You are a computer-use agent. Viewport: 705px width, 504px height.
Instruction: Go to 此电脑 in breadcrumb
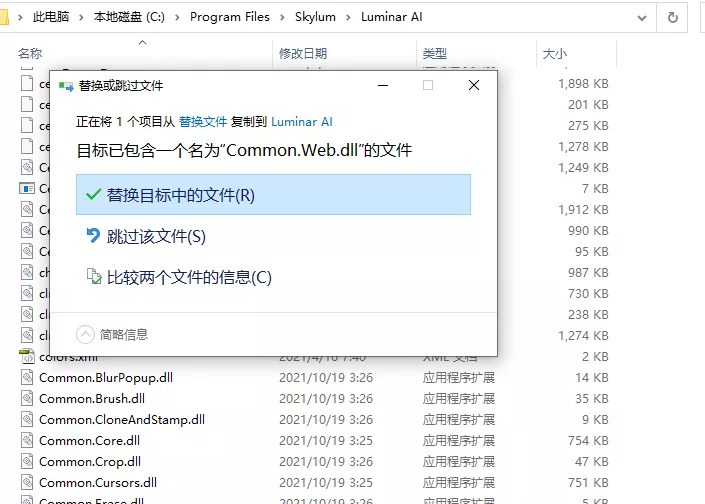tap(51, 17)
